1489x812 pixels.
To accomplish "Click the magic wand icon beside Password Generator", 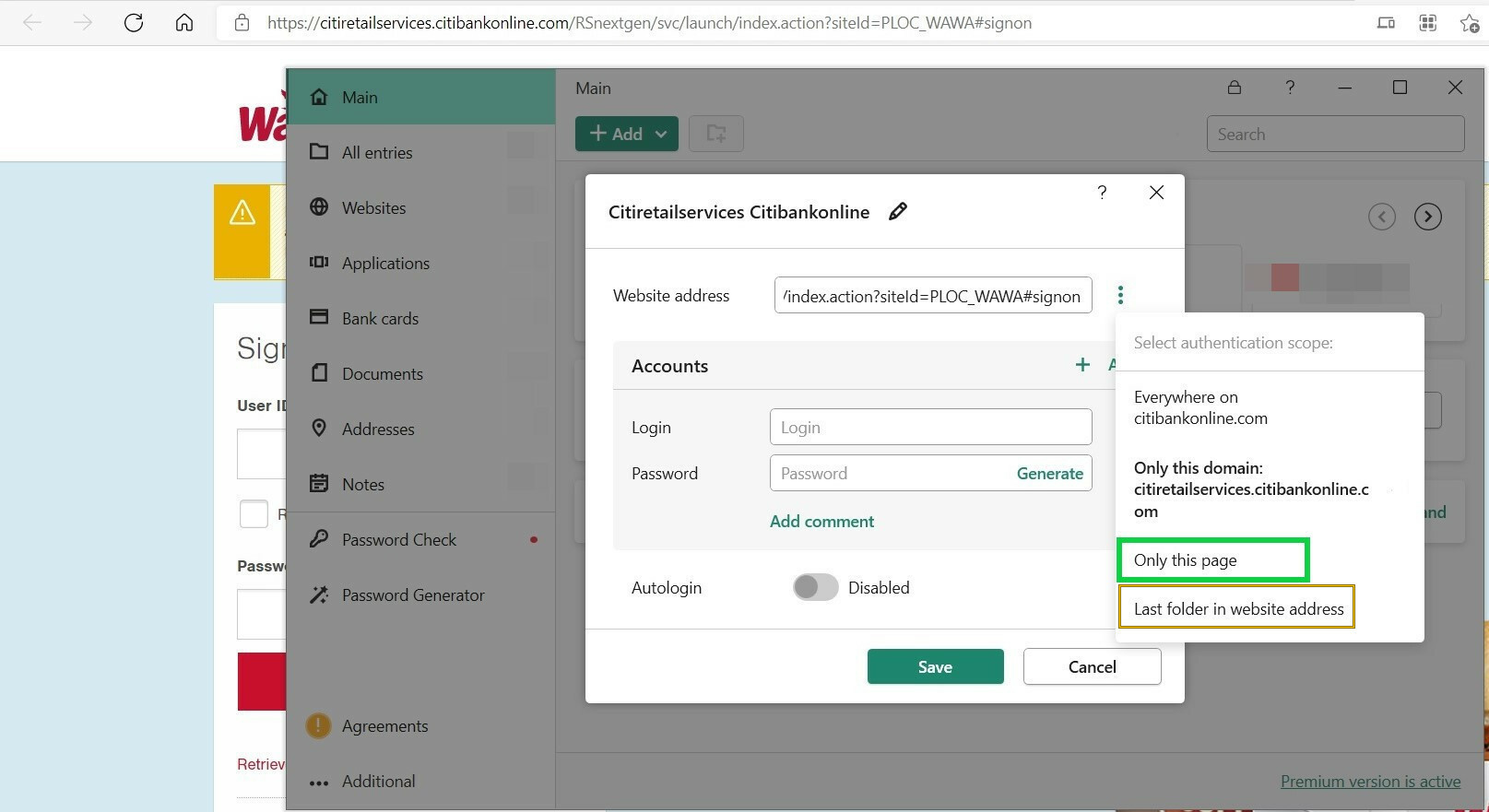I will [x=319, y=594].
